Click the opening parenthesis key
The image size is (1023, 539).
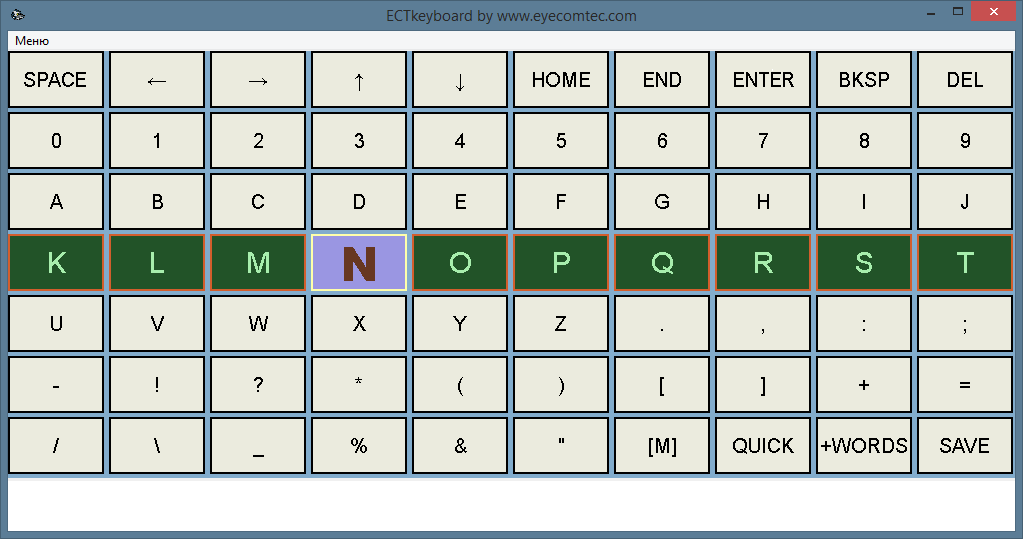coord(460,384)
